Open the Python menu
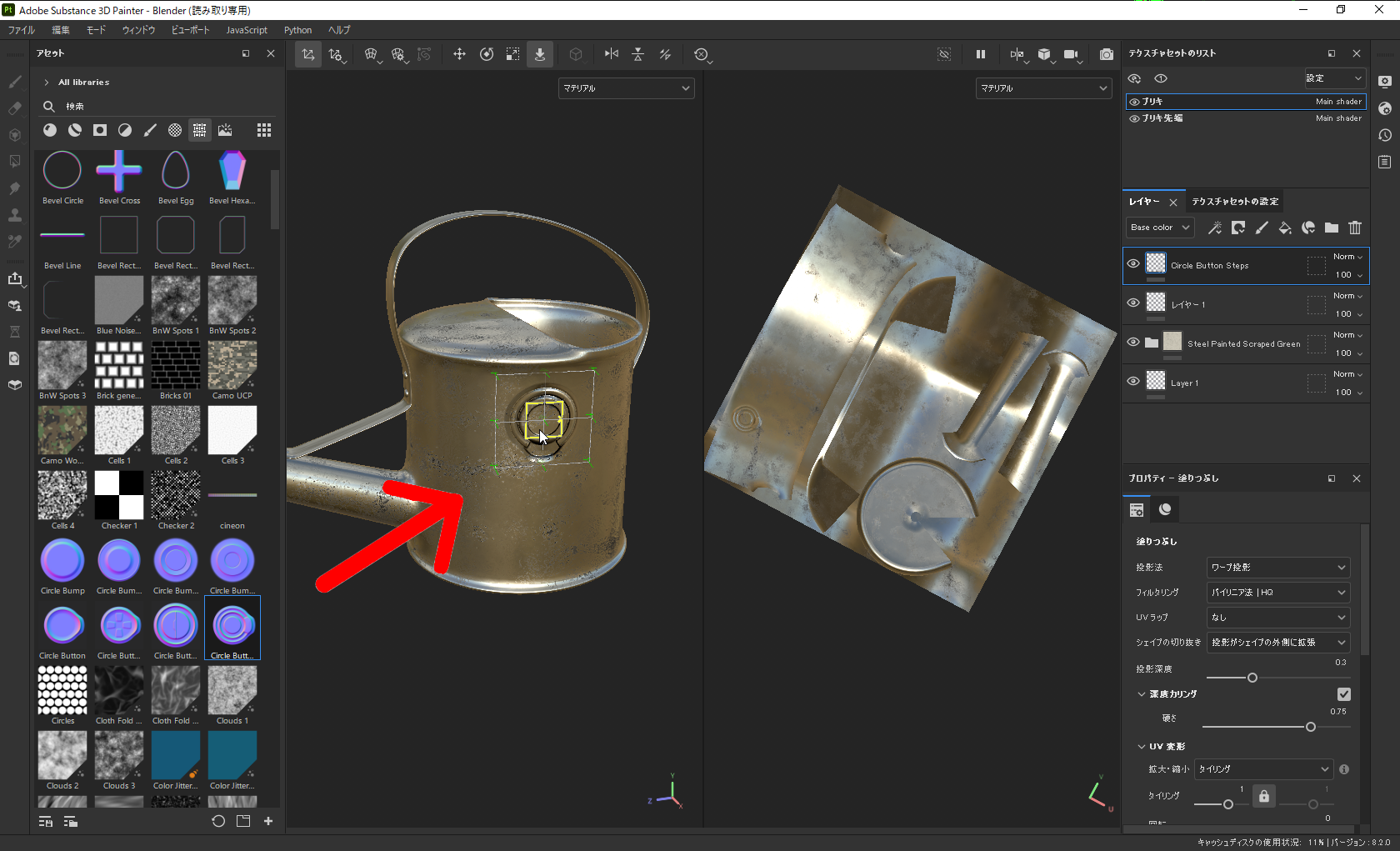Image resolution: width=1400 pixels, height=851 pixels. coord(297,30)
